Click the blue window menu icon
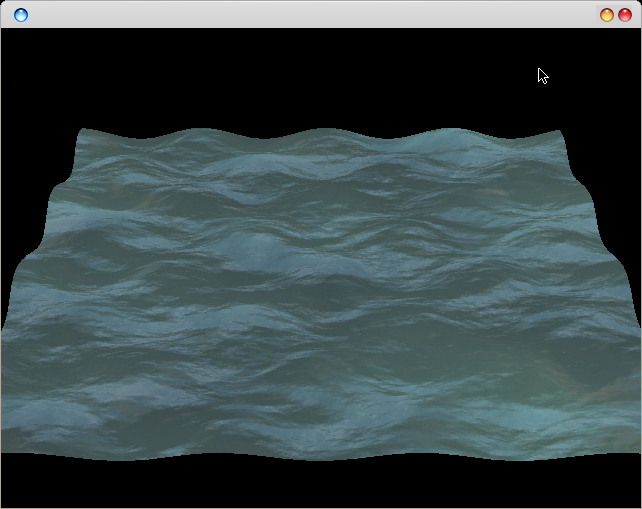The height and width of the screenshot is (509, 642). click(20, 15)
